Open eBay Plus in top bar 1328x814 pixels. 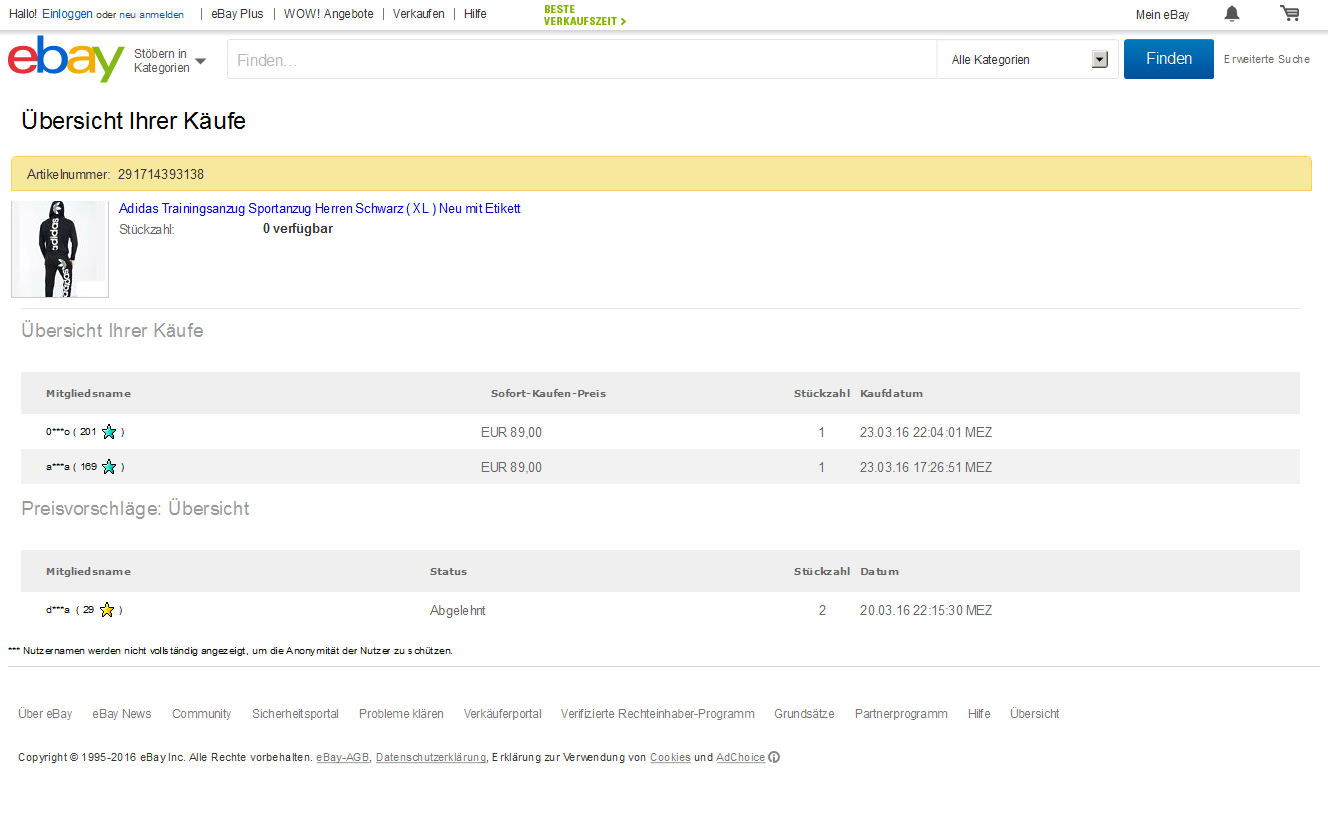tap(237, 14)
